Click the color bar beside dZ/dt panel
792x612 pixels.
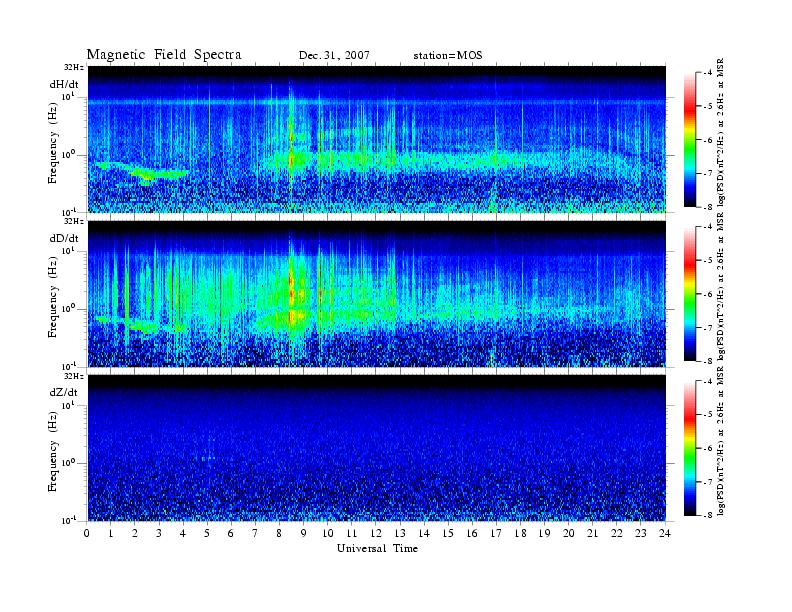click(689, 448)
